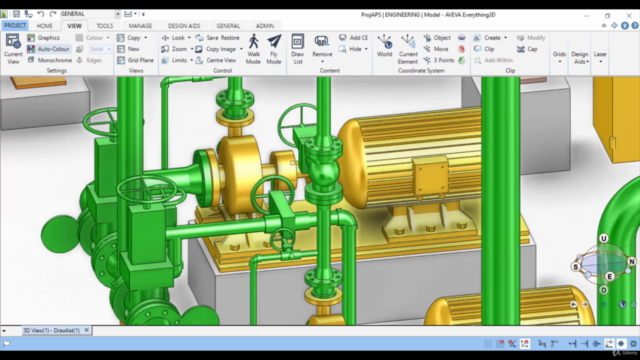Click S on the view compass

(x=576, y=267)
